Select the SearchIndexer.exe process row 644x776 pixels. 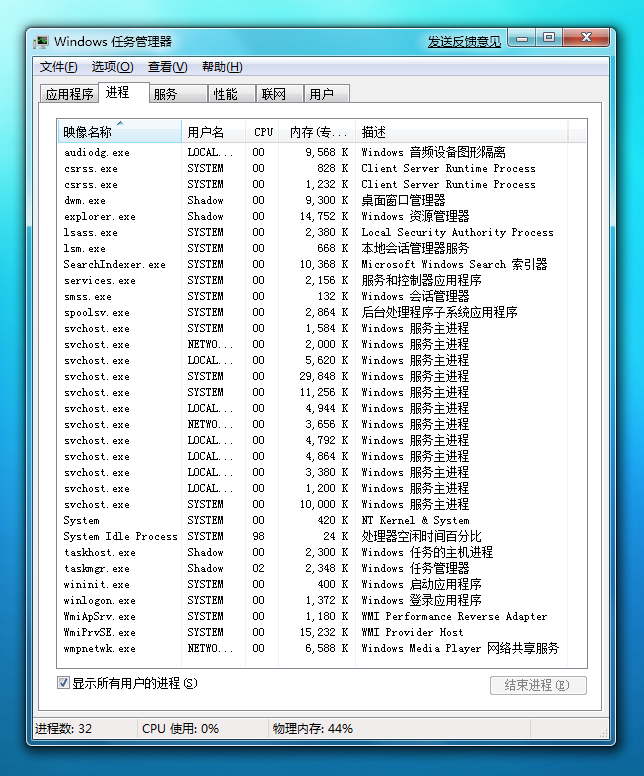tap(322, 264)
